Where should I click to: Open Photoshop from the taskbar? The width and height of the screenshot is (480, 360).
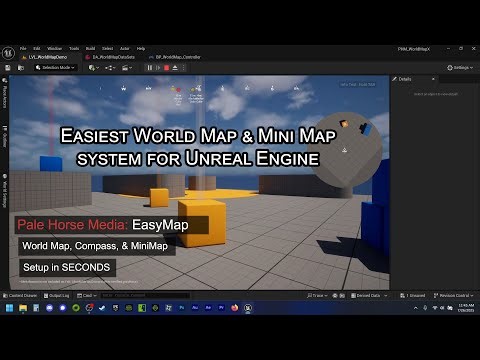182,308
